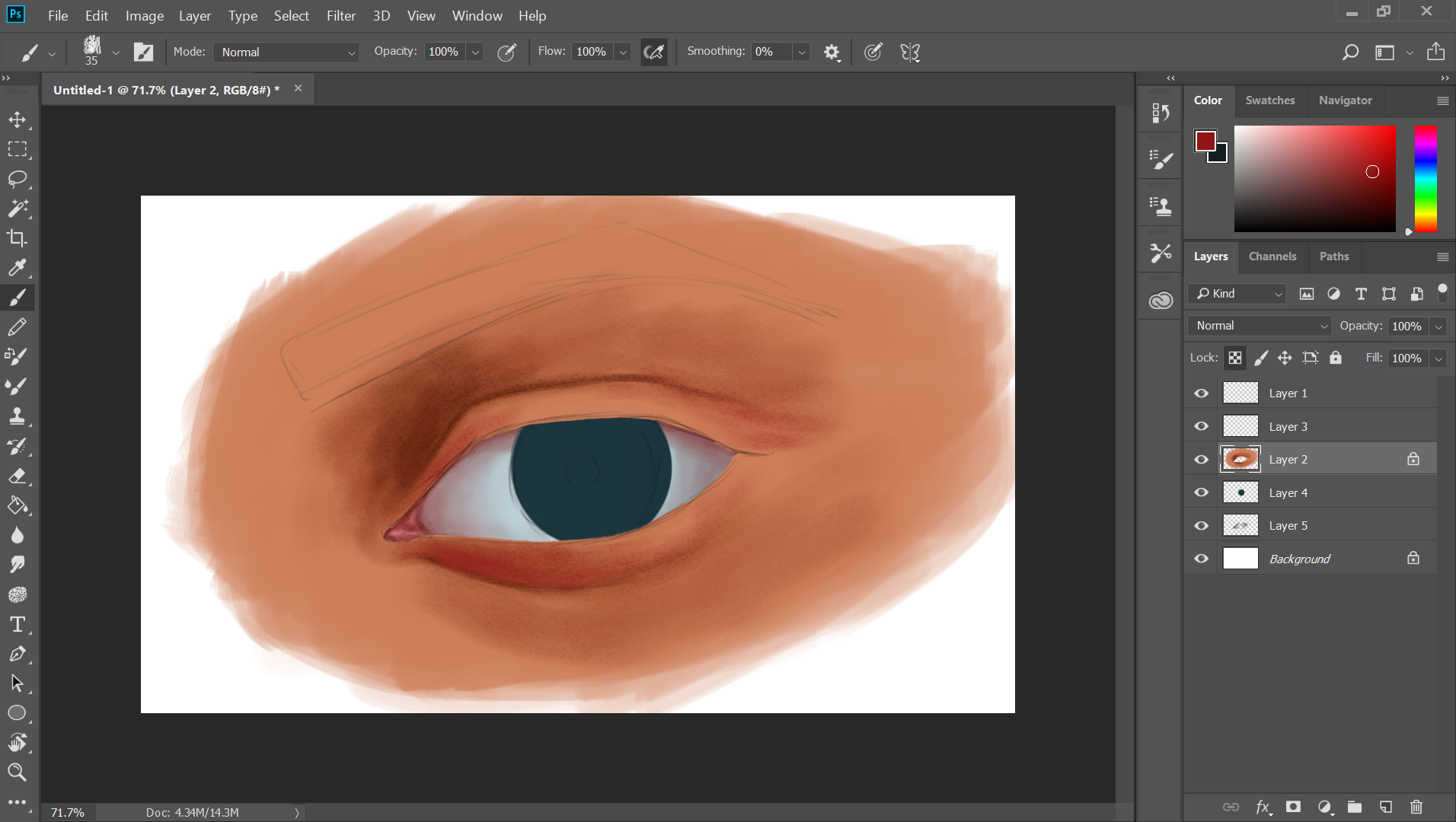Select the Crop tool
Image resolution: width=1456 pixels, height=822 pixels.
pos(18,238)
